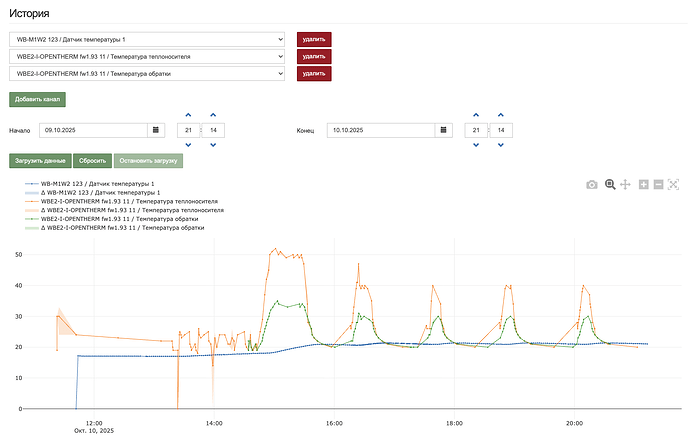Click the Zoom out minus icon

(x=658, y=185)
